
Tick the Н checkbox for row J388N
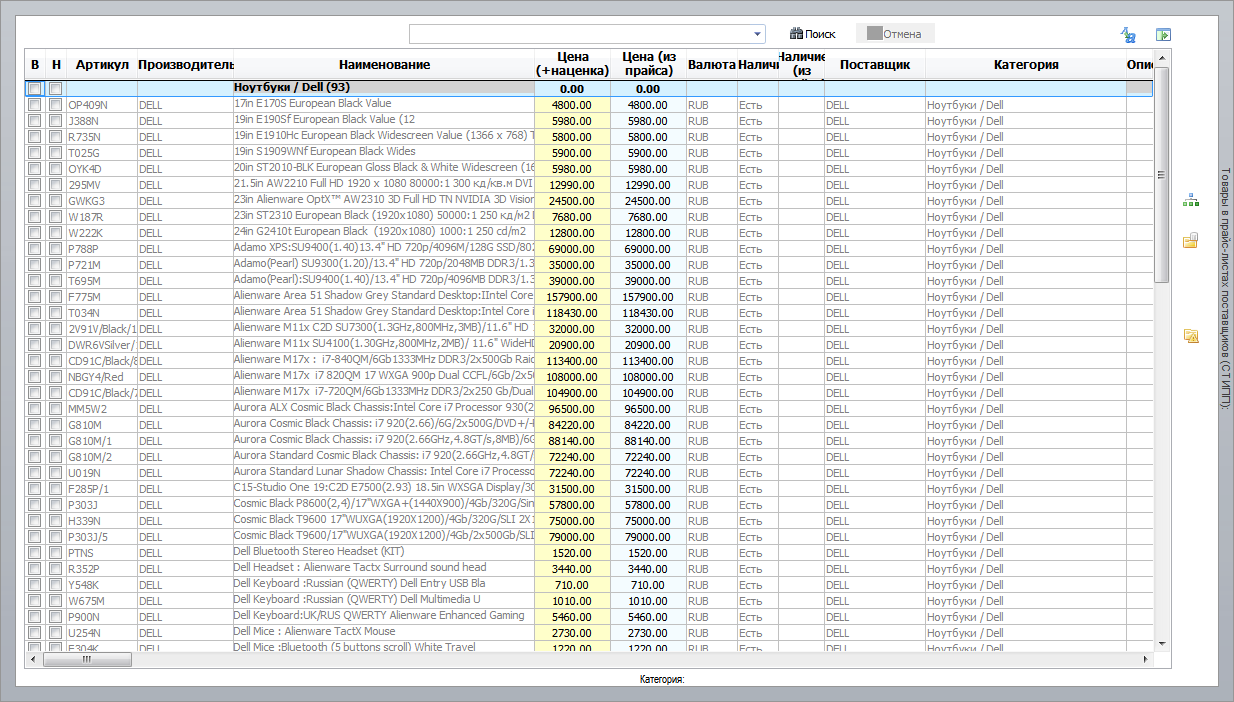click(x=56, y=120)
